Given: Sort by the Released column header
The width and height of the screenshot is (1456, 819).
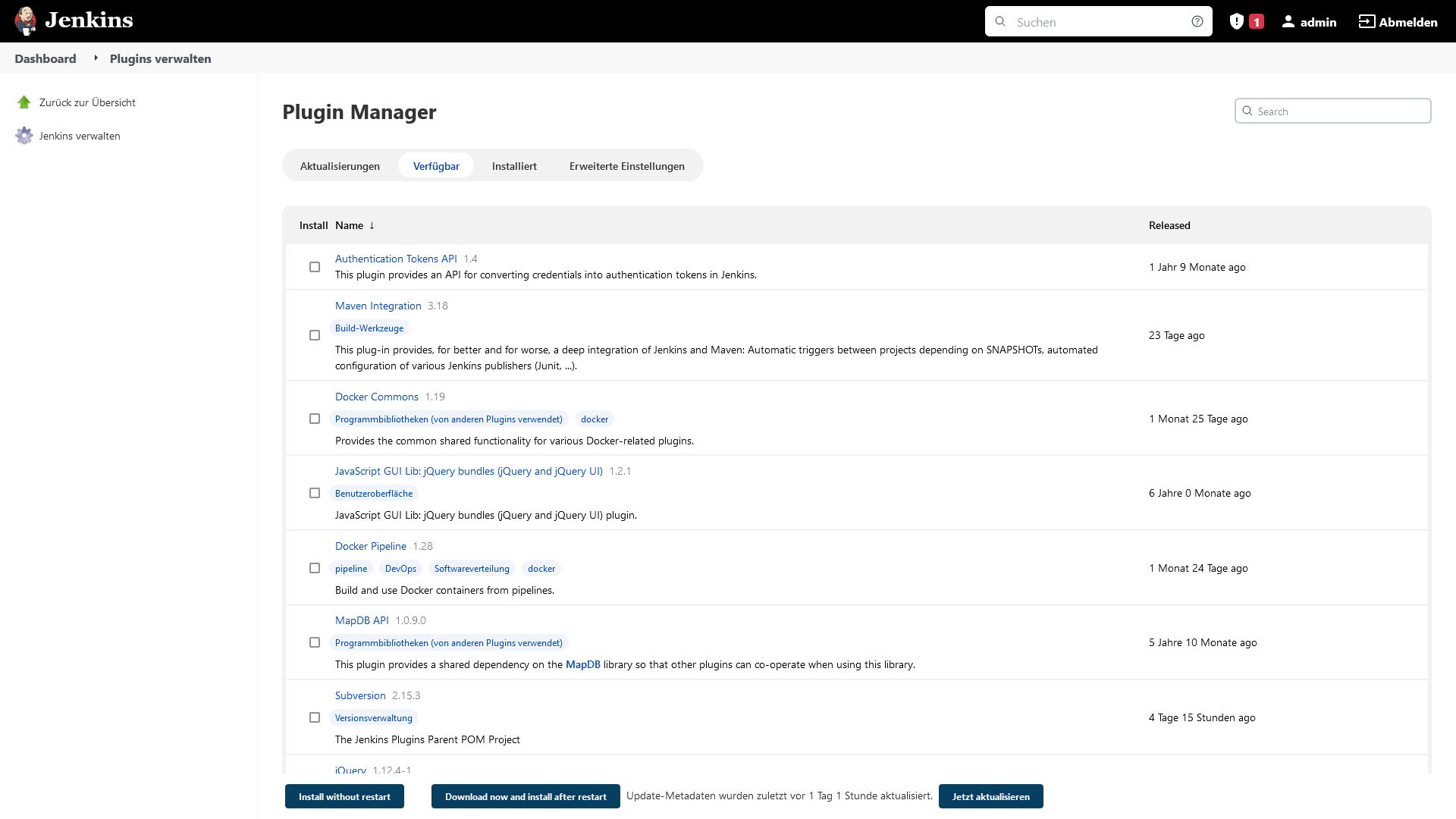Looking at the screenshot, I should pos(1169,225).
